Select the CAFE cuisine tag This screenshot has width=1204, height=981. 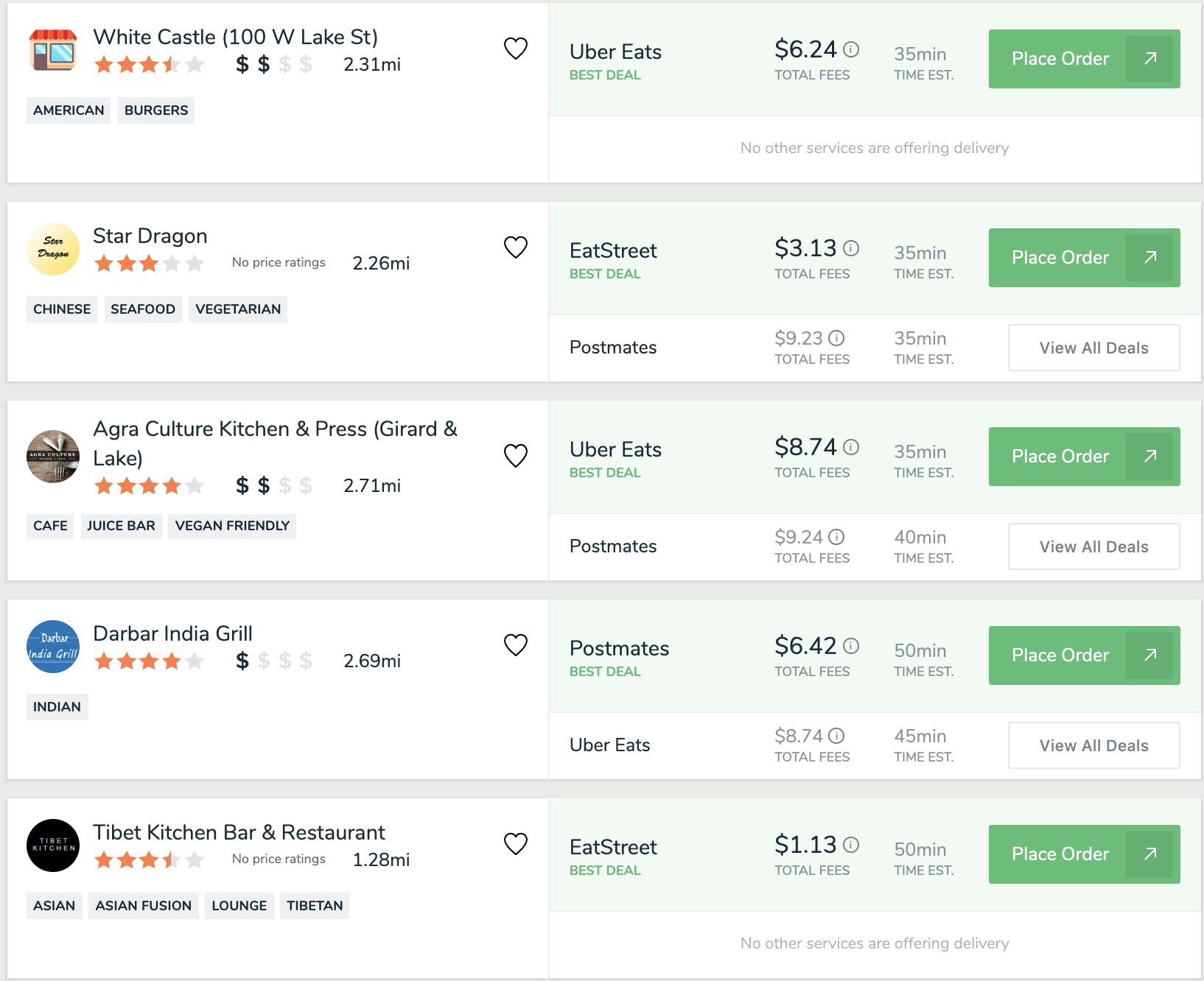[50, 526]
